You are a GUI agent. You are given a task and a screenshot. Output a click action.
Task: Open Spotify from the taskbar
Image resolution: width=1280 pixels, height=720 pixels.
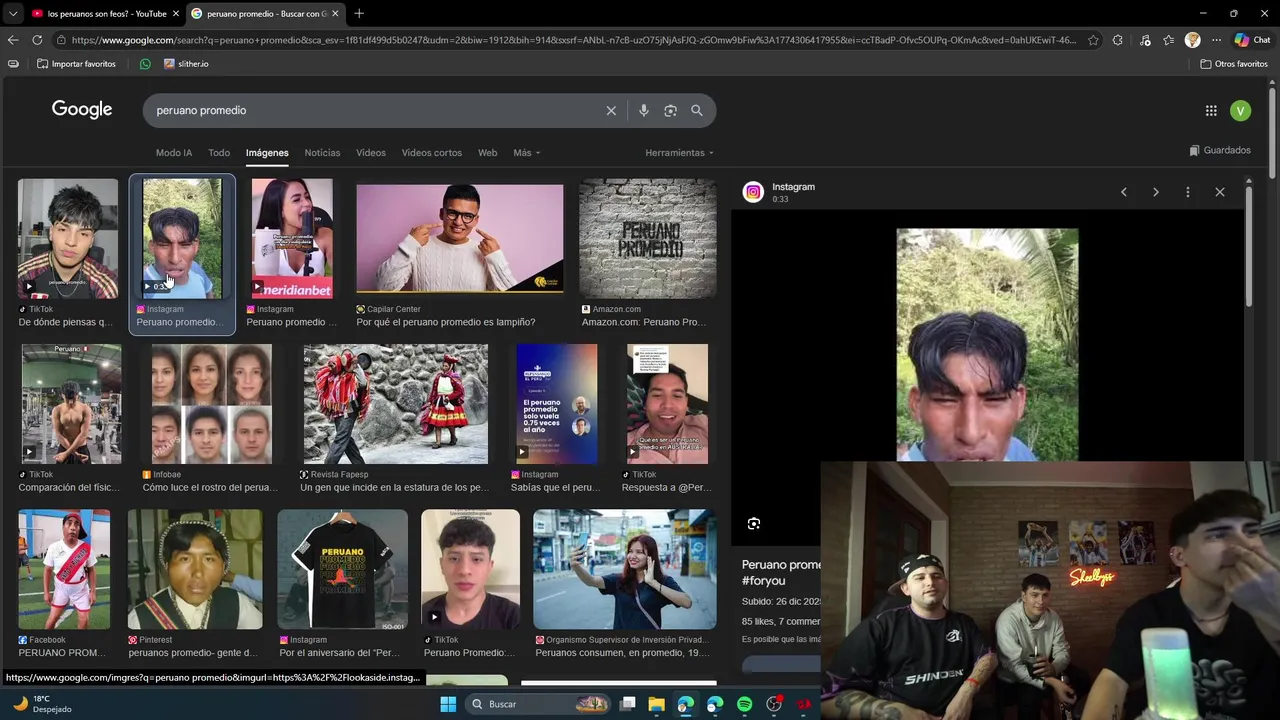[744, 704]
